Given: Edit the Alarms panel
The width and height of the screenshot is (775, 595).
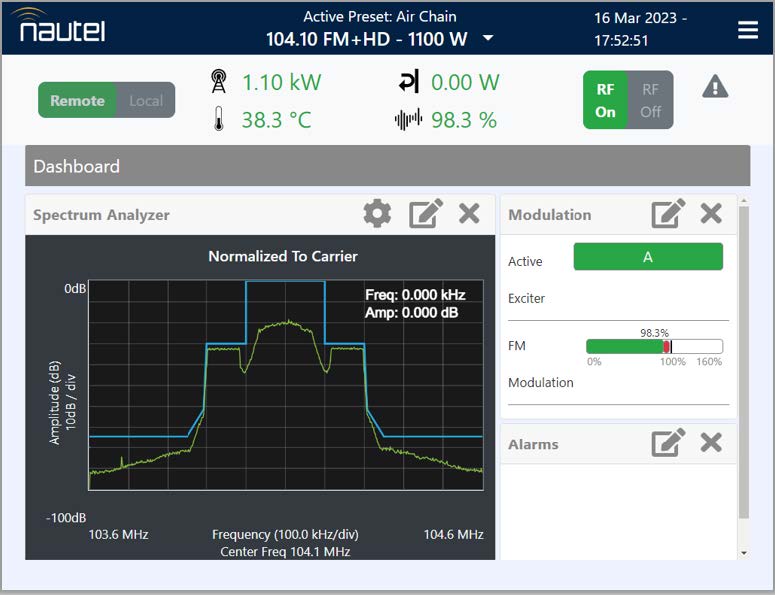Looking at the screenshot, I should click(668, 442).
